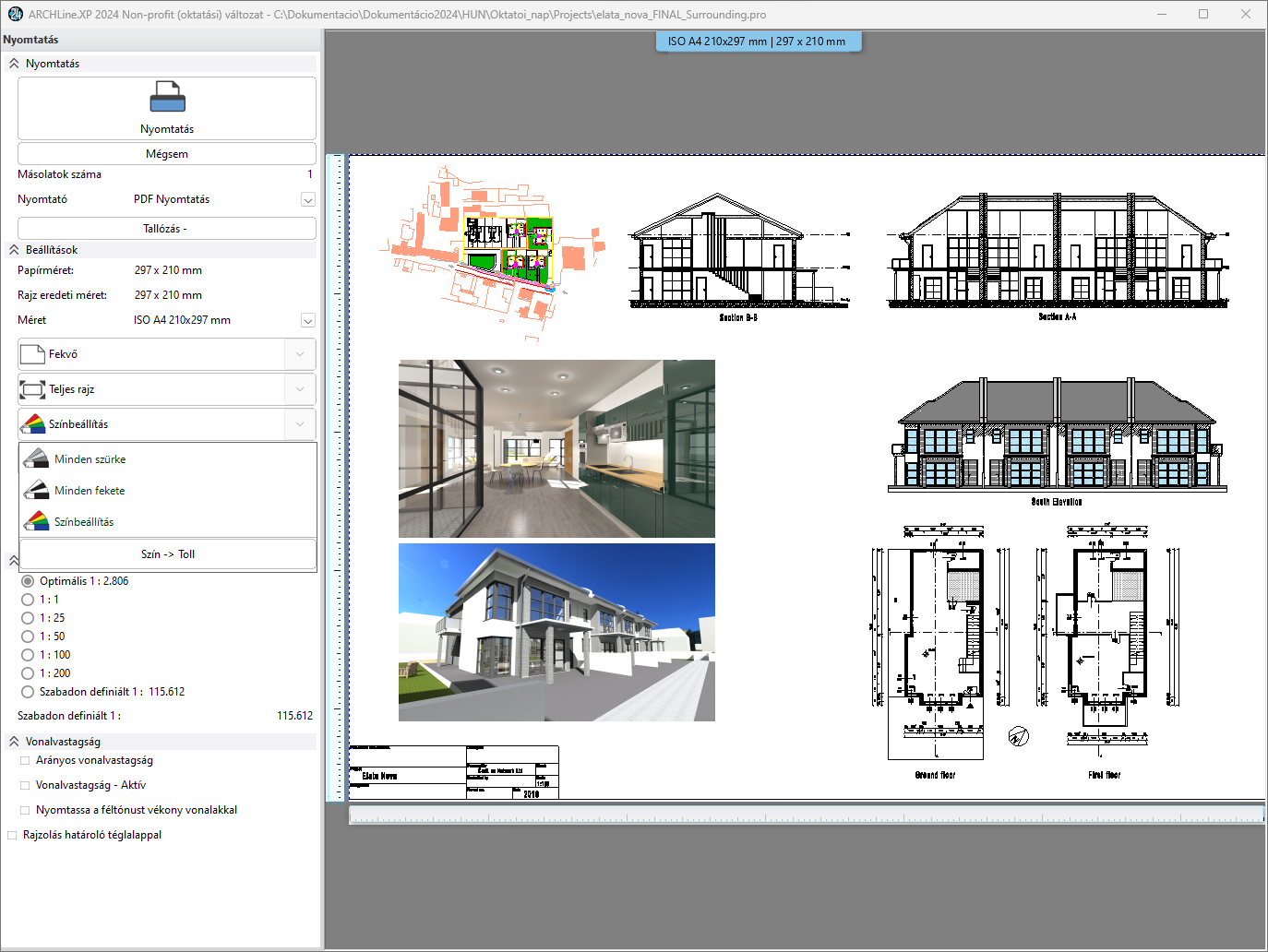Click the Színbeállítás color palette icon

pos(32,424)
